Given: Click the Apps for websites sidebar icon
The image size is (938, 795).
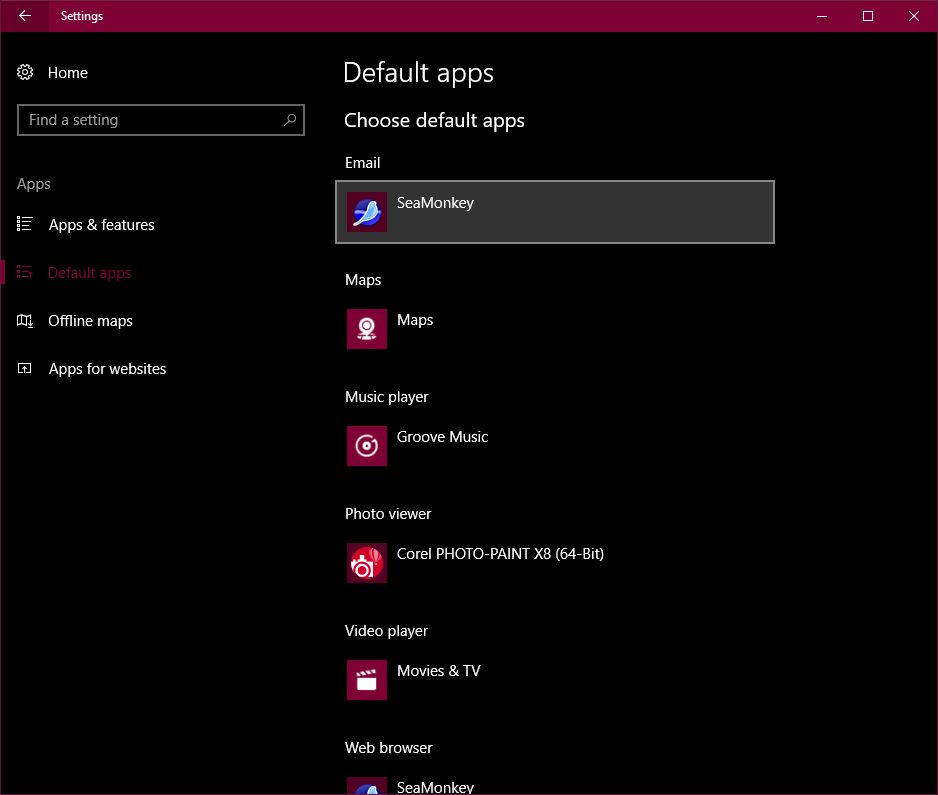Looking at the screenshot, I should 25,369.
